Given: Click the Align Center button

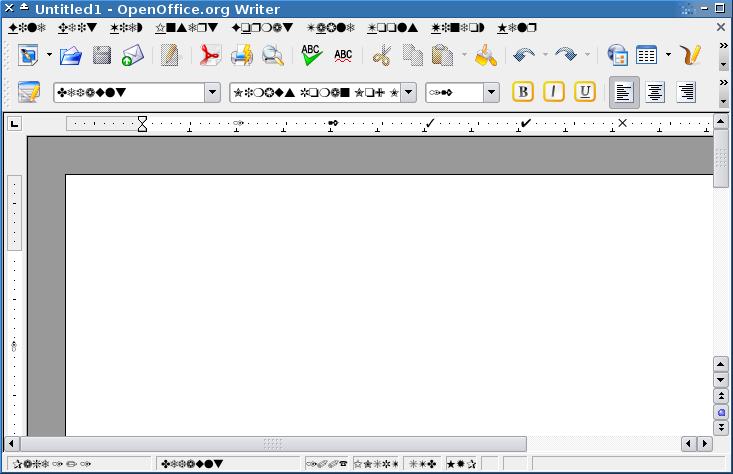Looking at the screenshot, I should coord(655,92).
